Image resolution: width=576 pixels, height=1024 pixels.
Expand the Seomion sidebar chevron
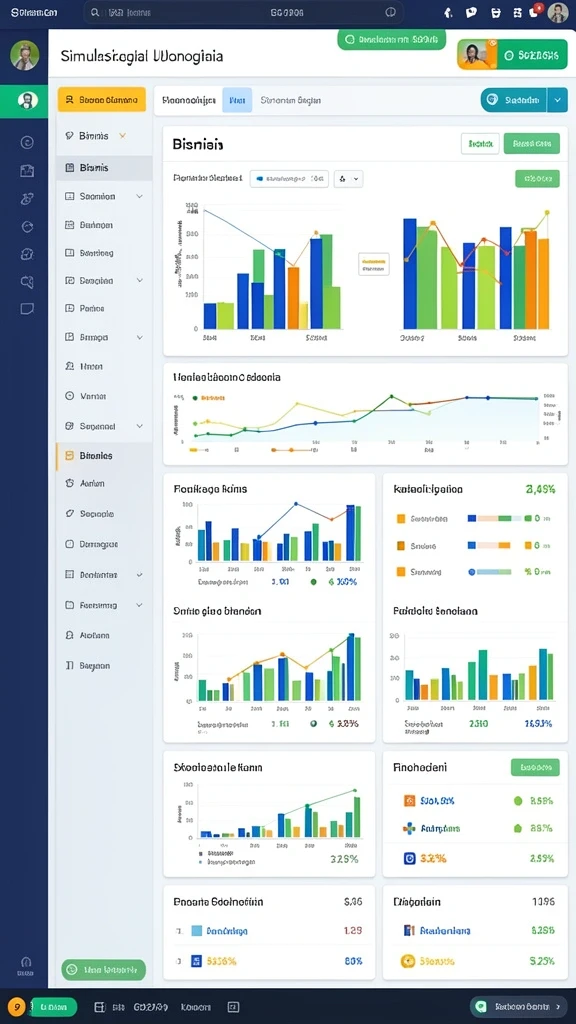pos(139,196)
